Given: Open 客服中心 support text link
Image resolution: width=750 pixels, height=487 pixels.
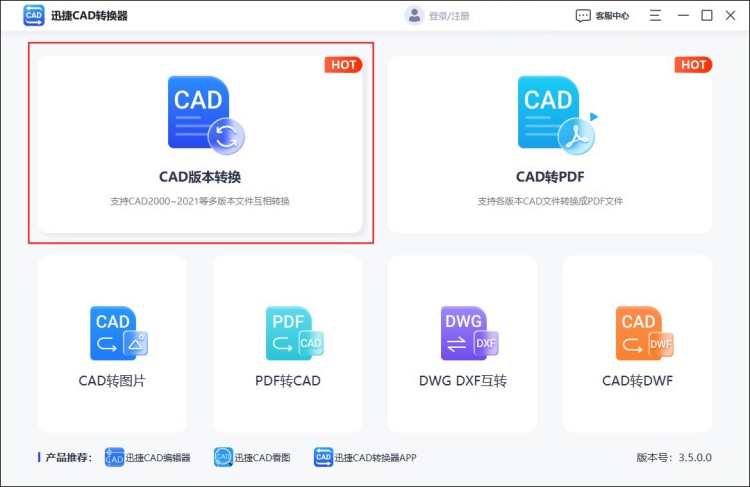Looking at the screenshot, I should click(612, 16).
